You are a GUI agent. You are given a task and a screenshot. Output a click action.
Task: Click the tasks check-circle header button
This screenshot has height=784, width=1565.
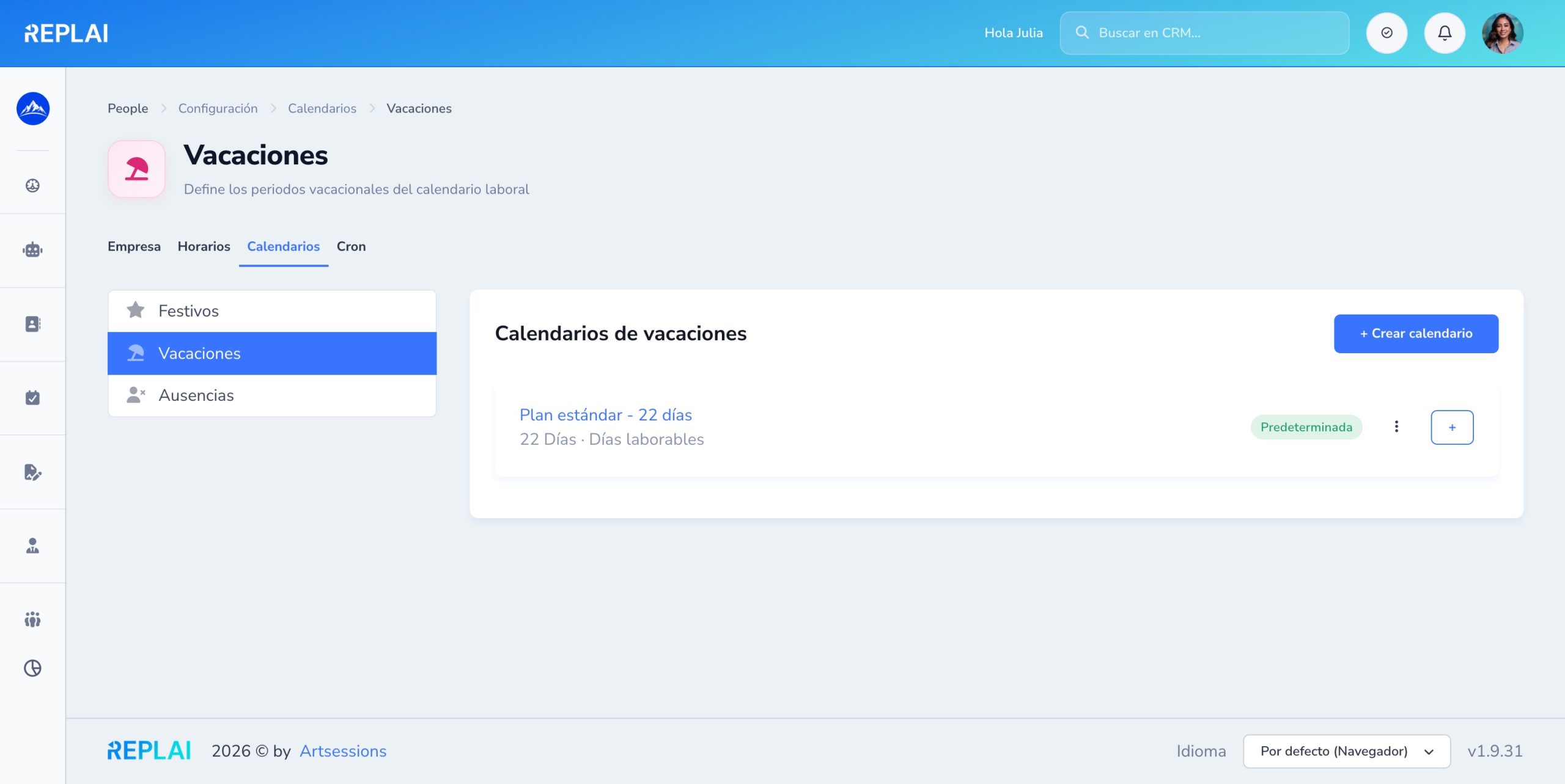(1386, 33)
